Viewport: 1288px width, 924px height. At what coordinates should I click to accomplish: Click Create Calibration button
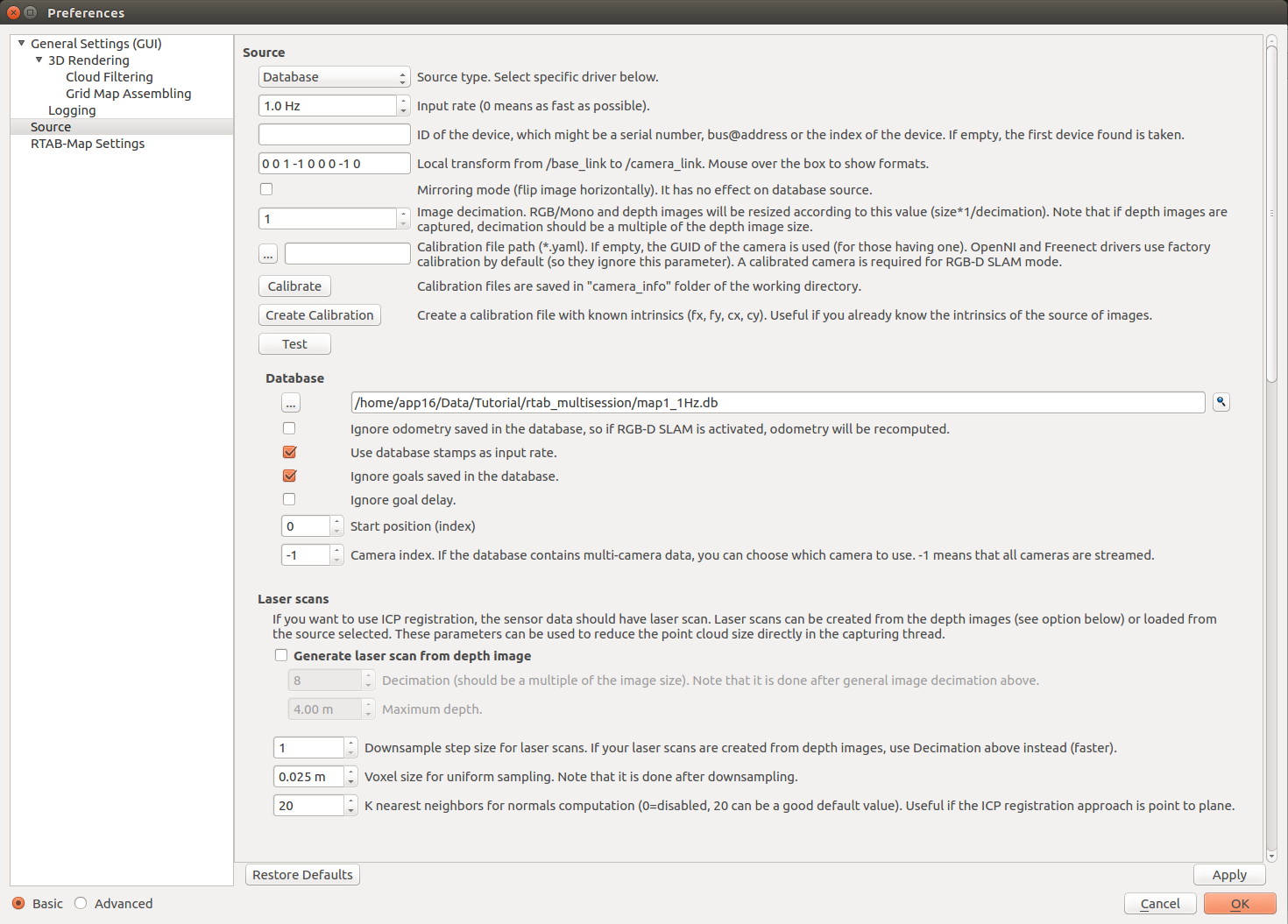tap(320, 315)
